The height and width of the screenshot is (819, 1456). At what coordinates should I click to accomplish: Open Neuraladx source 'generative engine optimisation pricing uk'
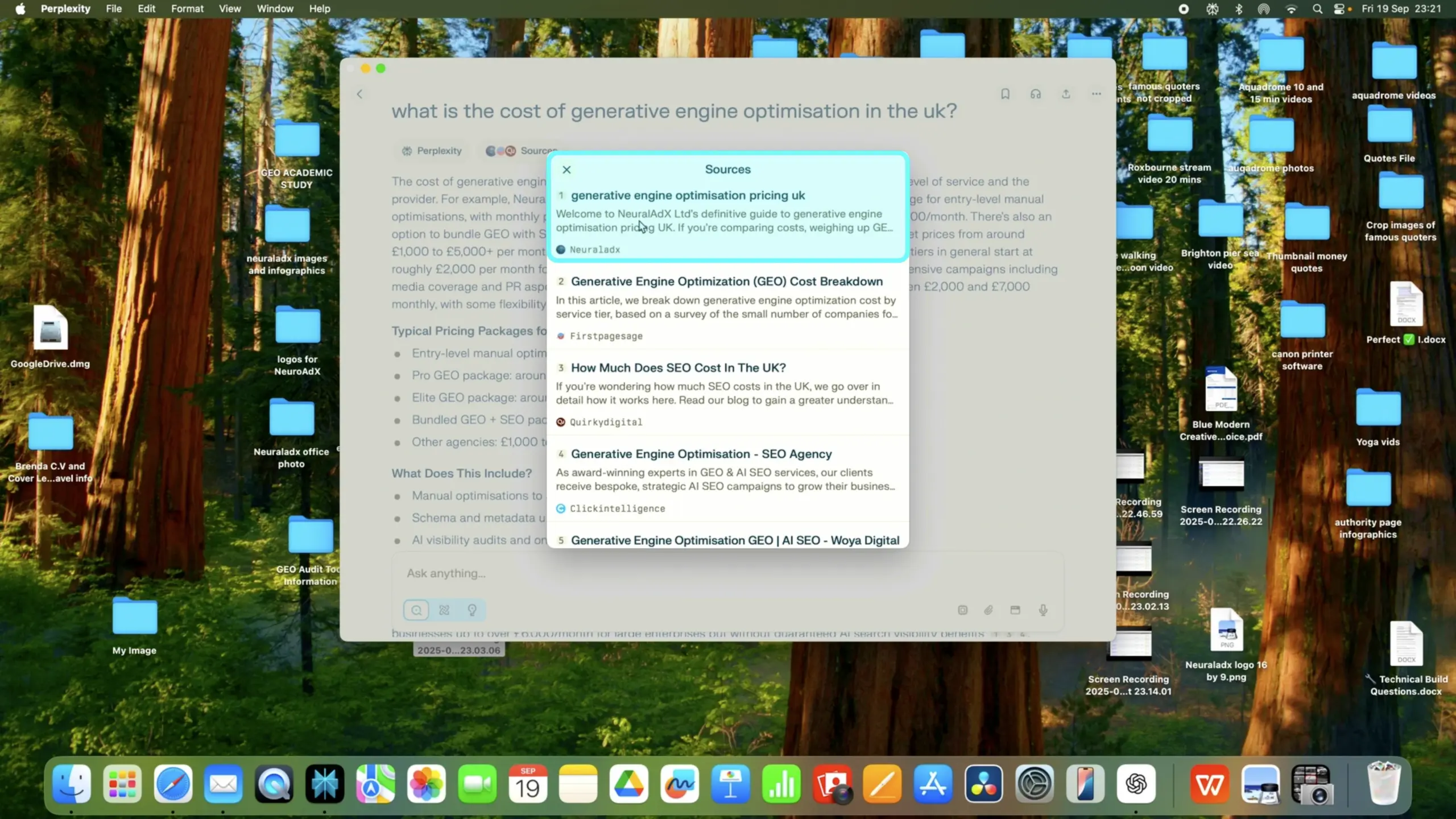(x=727, y=222)
